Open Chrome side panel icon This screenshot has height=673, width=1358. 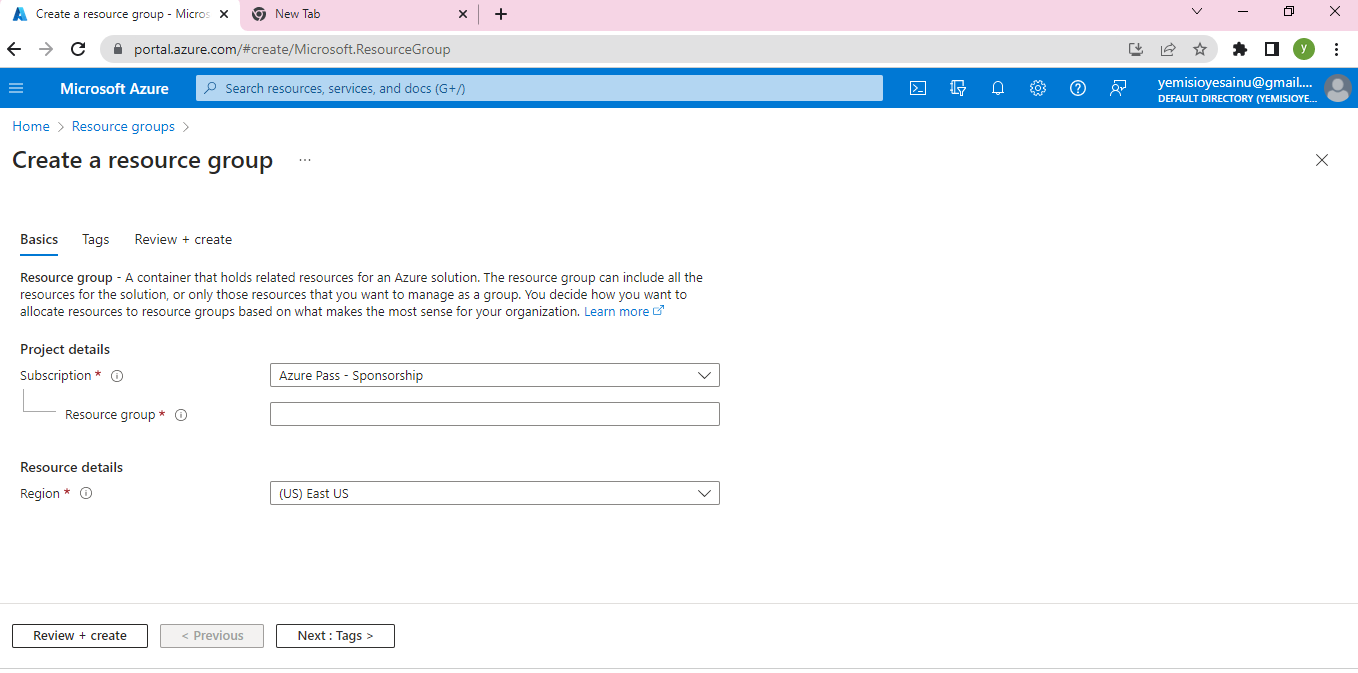coord(1272,49)
